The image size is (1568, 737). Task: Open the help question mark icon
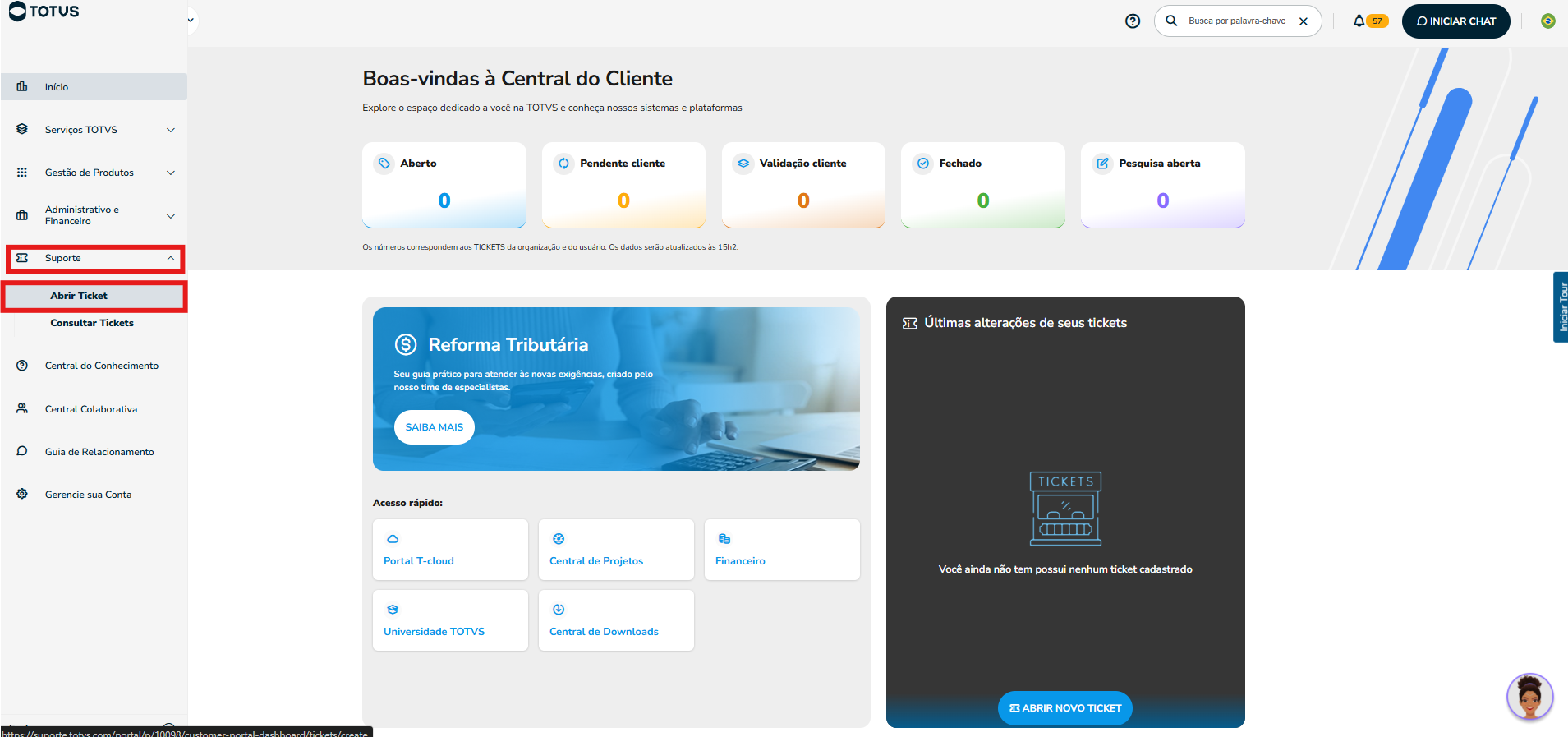pos(1133,21)
